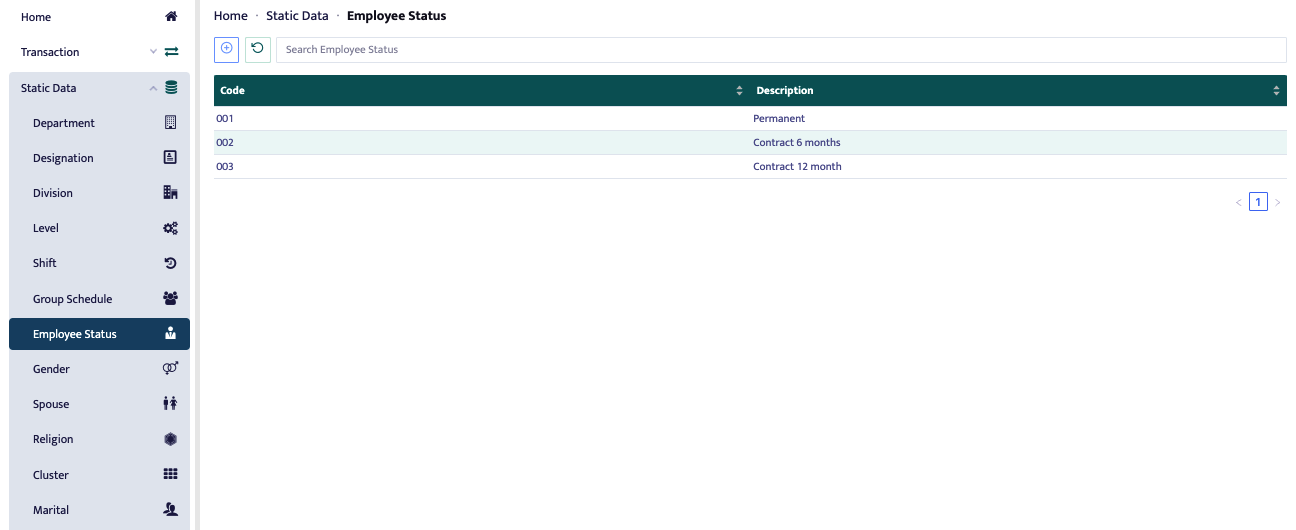Click the Religion hexagon icon

tap(170, 439)
